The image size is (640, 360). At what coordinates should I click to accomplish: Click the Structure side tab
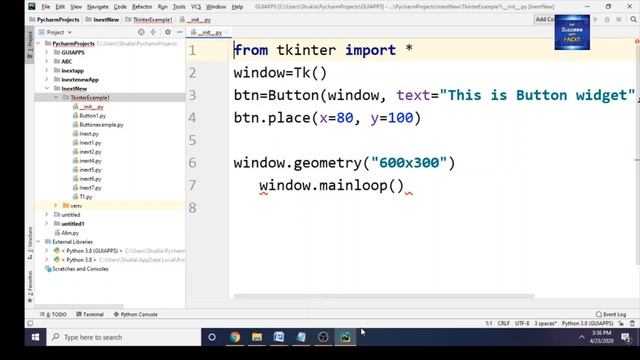click(x=30, y=243)
